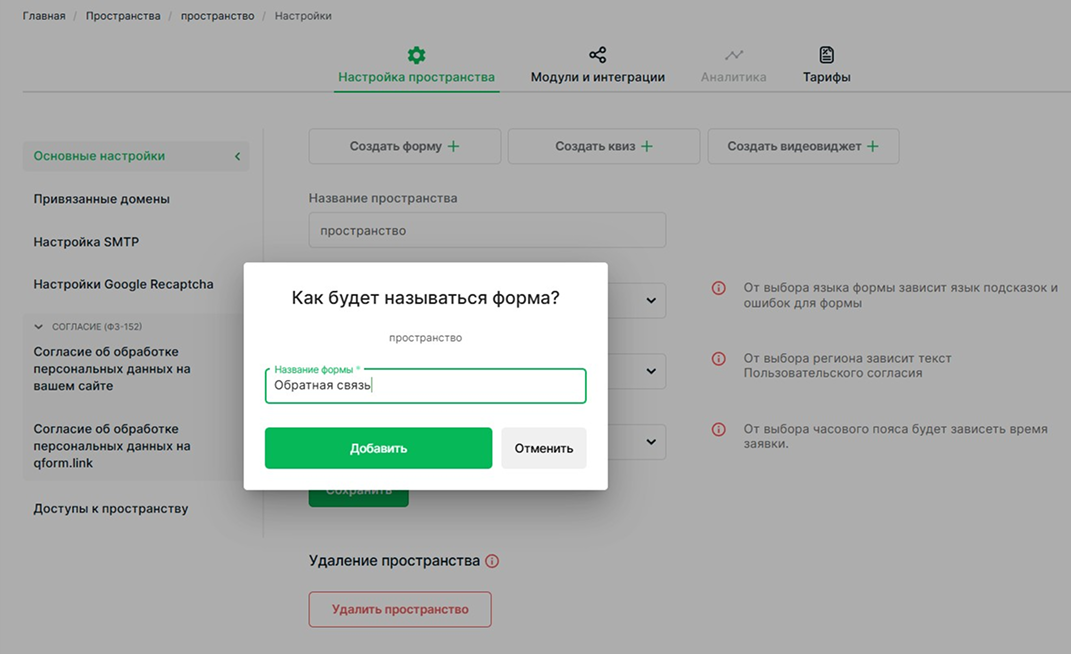Click the gear icon above Настройка пространства
The image size is (1071, 655).
416,55
